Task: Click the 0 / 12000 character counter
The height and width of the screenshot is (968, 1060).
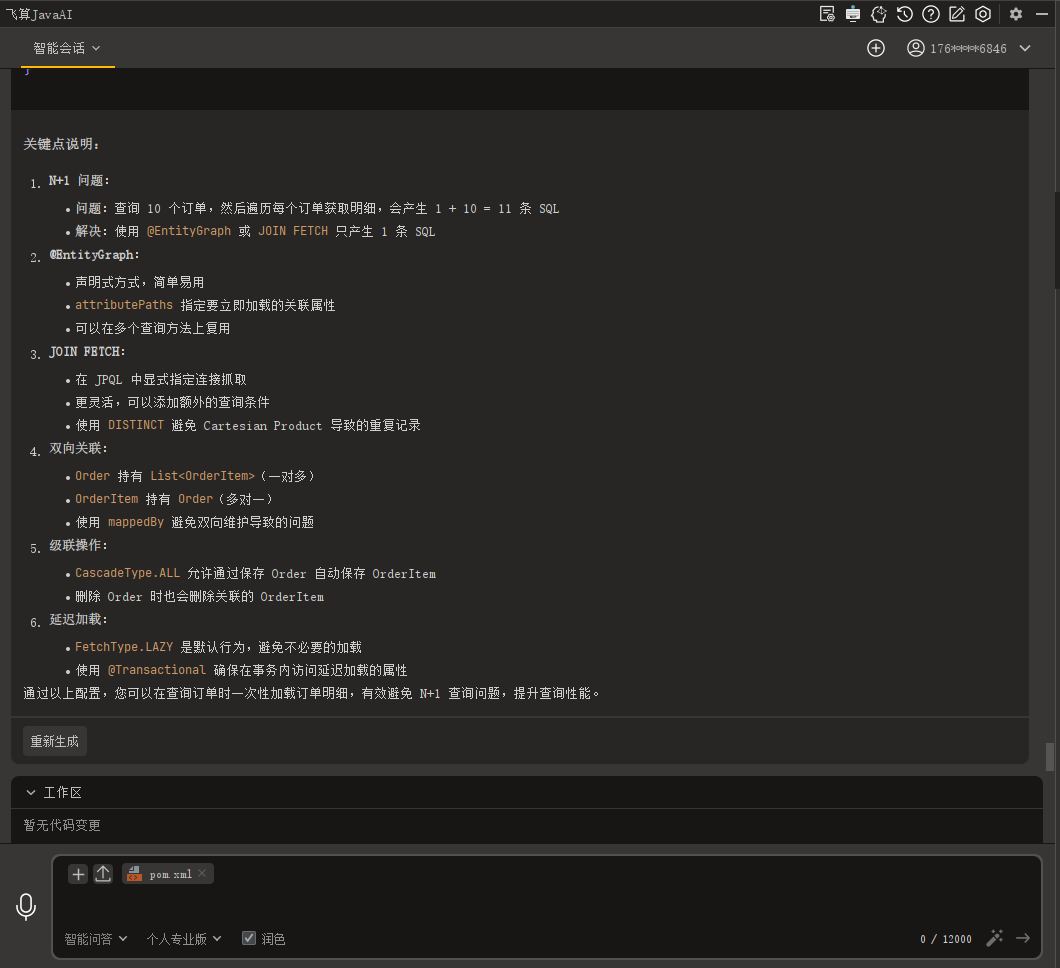Action: coord(946,939)
